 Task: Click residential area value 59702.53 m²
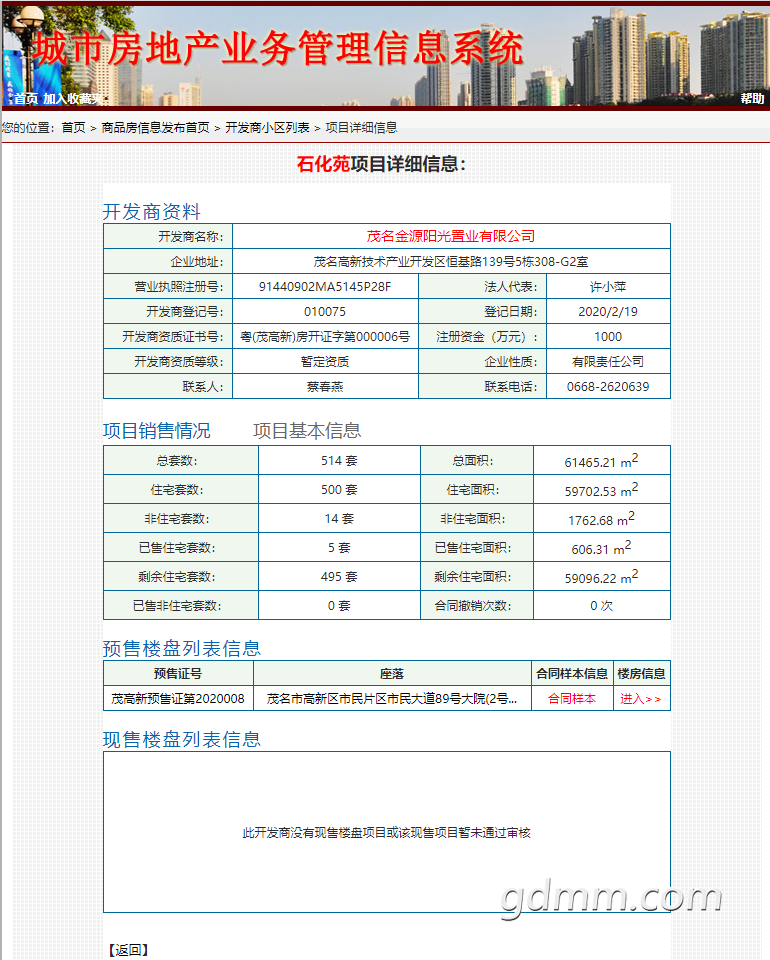pos(601,490)
